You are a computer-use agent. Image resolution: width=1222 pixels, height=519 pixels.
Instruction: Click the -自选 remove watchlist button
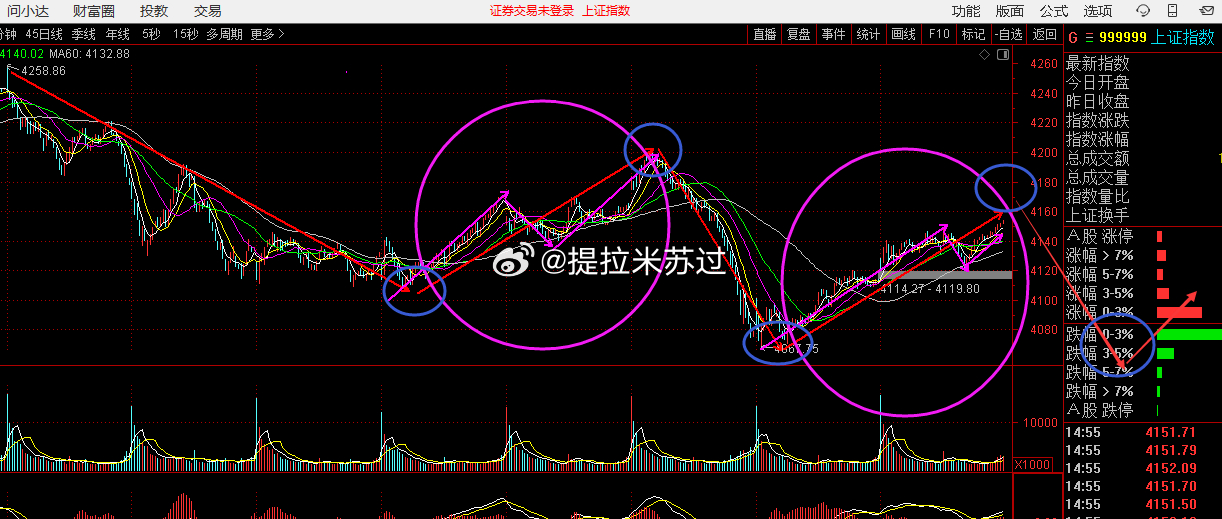[x=1008, y=34]
